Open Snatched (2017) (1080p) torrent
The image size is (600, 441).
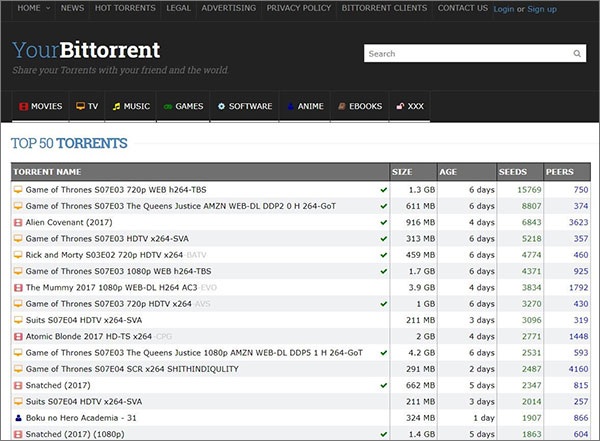point(75,434)
